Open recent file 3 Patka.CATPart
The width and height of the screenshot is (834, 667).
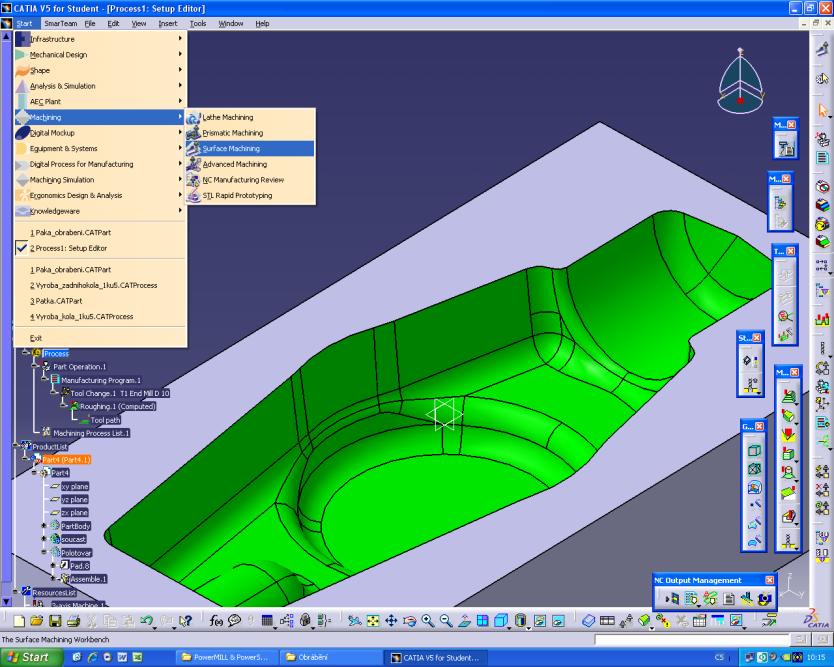(x=100, y=301)
